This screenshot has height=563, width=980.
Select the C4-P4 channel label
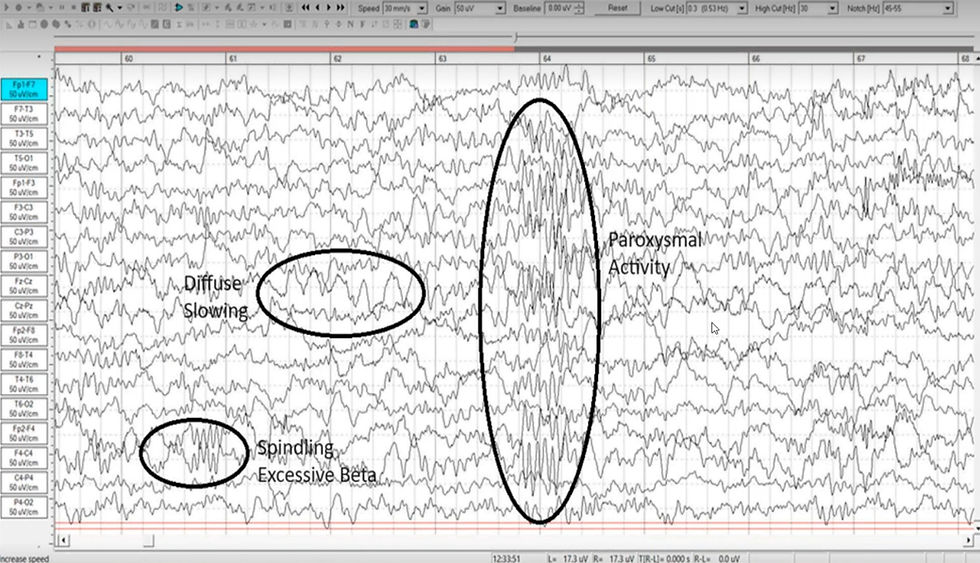click(x=24, y=482)
